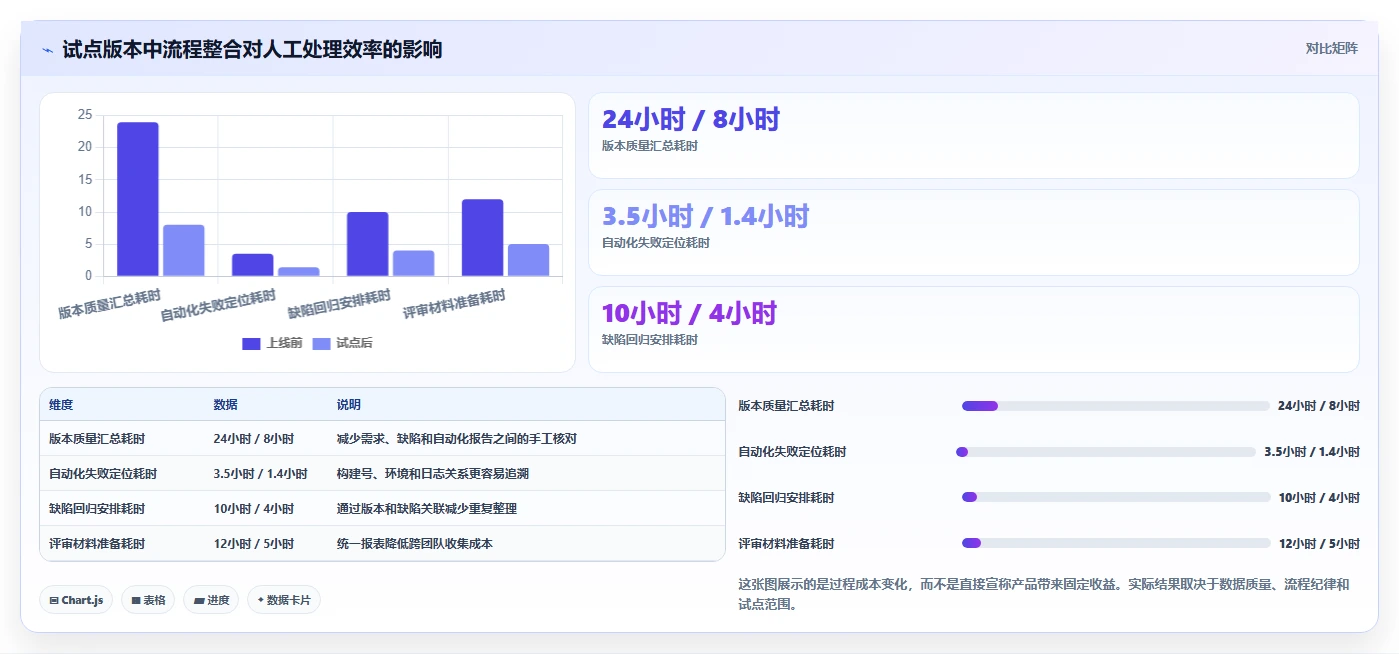Click the 上线前 bar for 自动化失败定位耗时
The height and width of the screenshot is (654, 1399).
pyautogui.click(x=253, y=265)
